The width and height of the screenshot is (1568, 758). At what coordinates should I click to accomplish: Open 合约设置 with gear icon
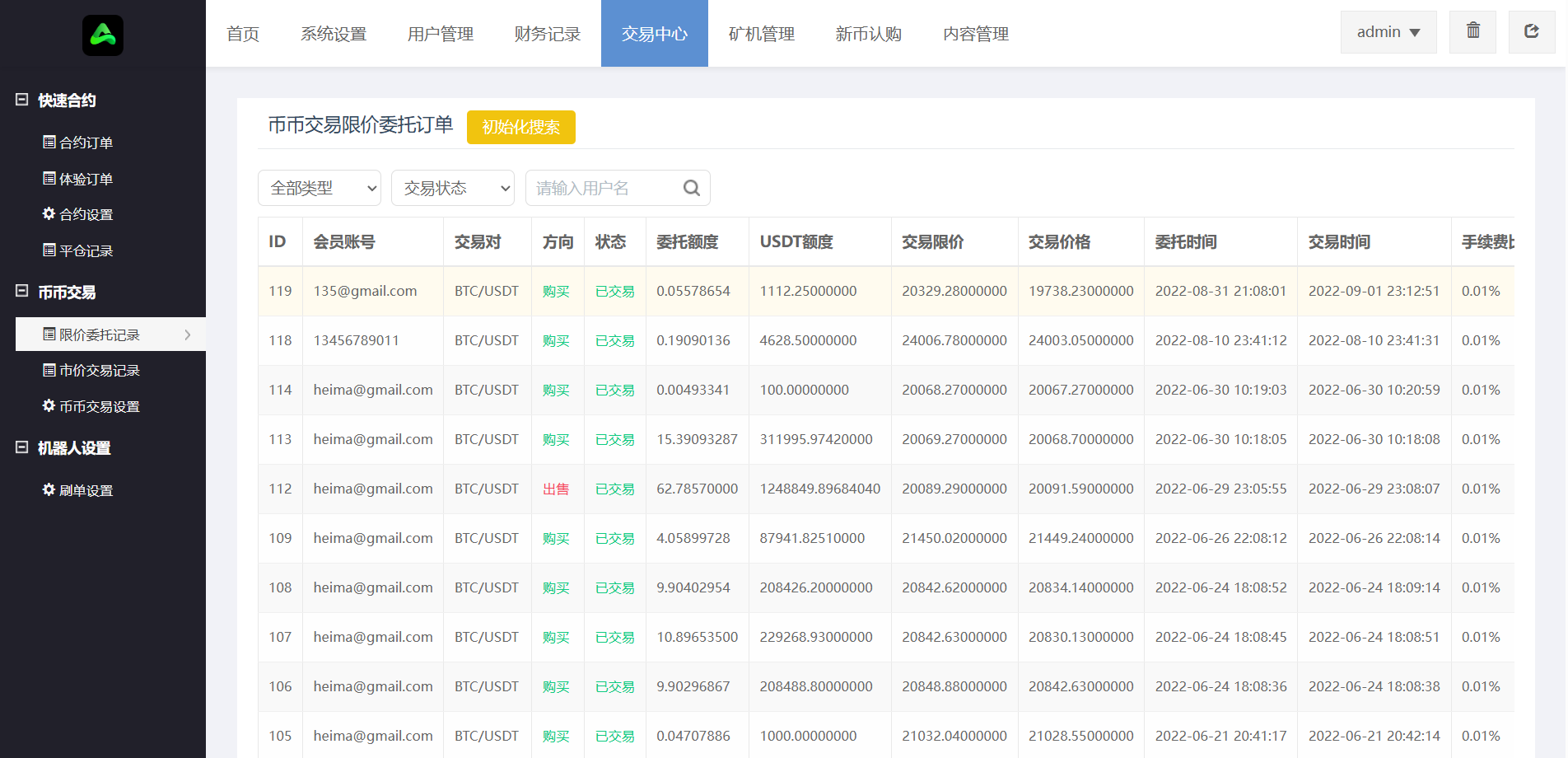click(78, 214)
